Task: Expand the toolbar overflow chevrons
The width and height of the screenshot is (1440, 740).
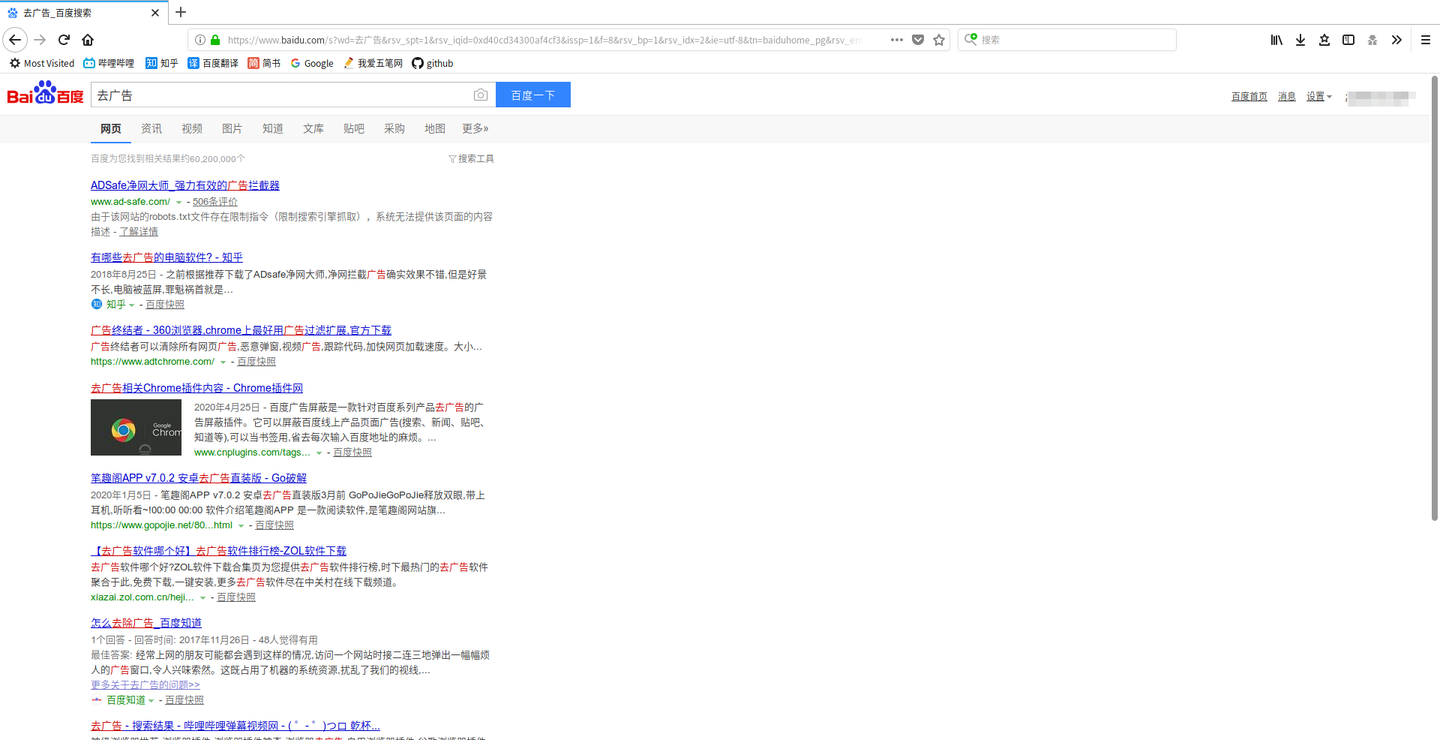Action: pos(1397,40)
